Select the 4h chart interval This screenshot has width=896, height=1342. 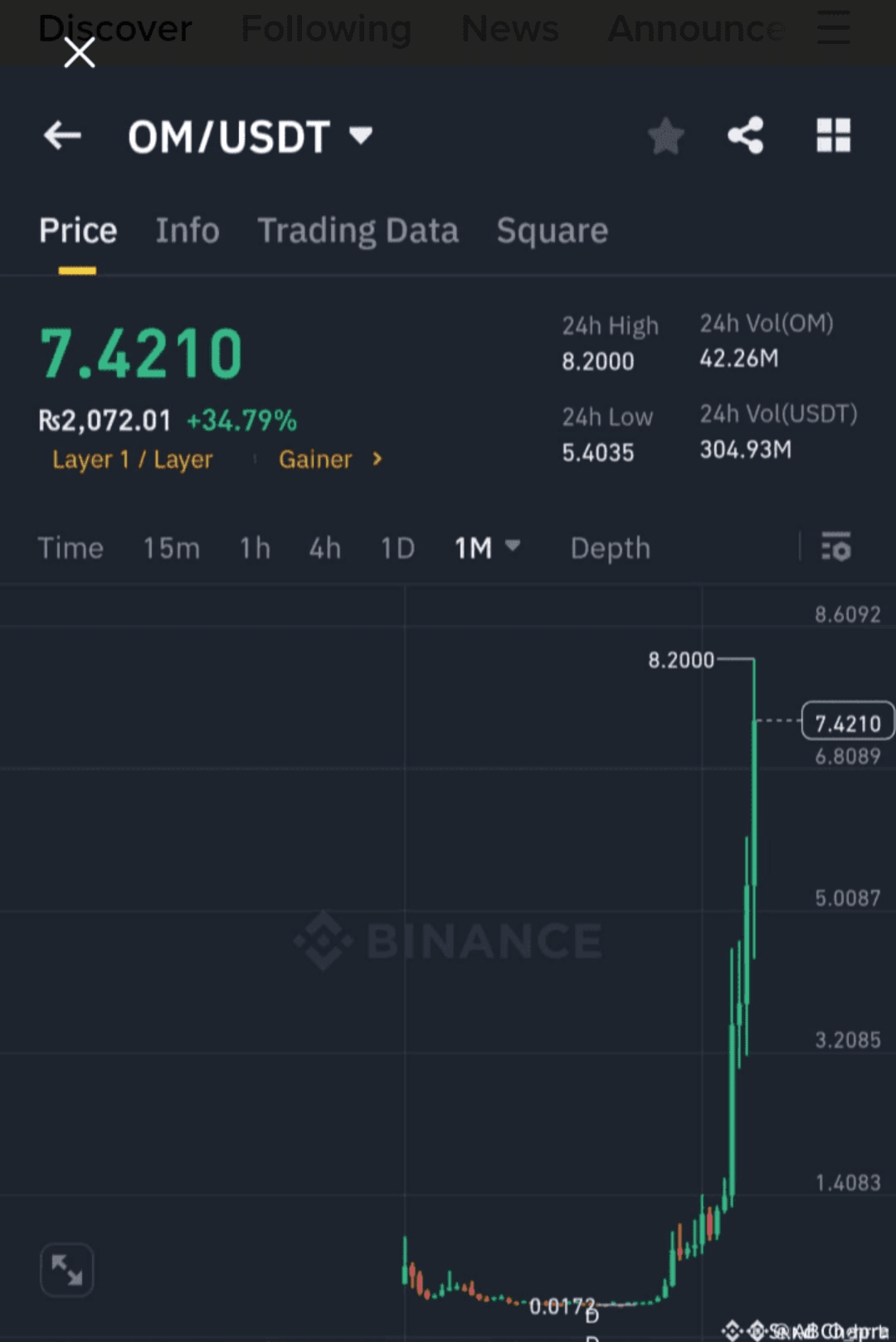point(325,549)
